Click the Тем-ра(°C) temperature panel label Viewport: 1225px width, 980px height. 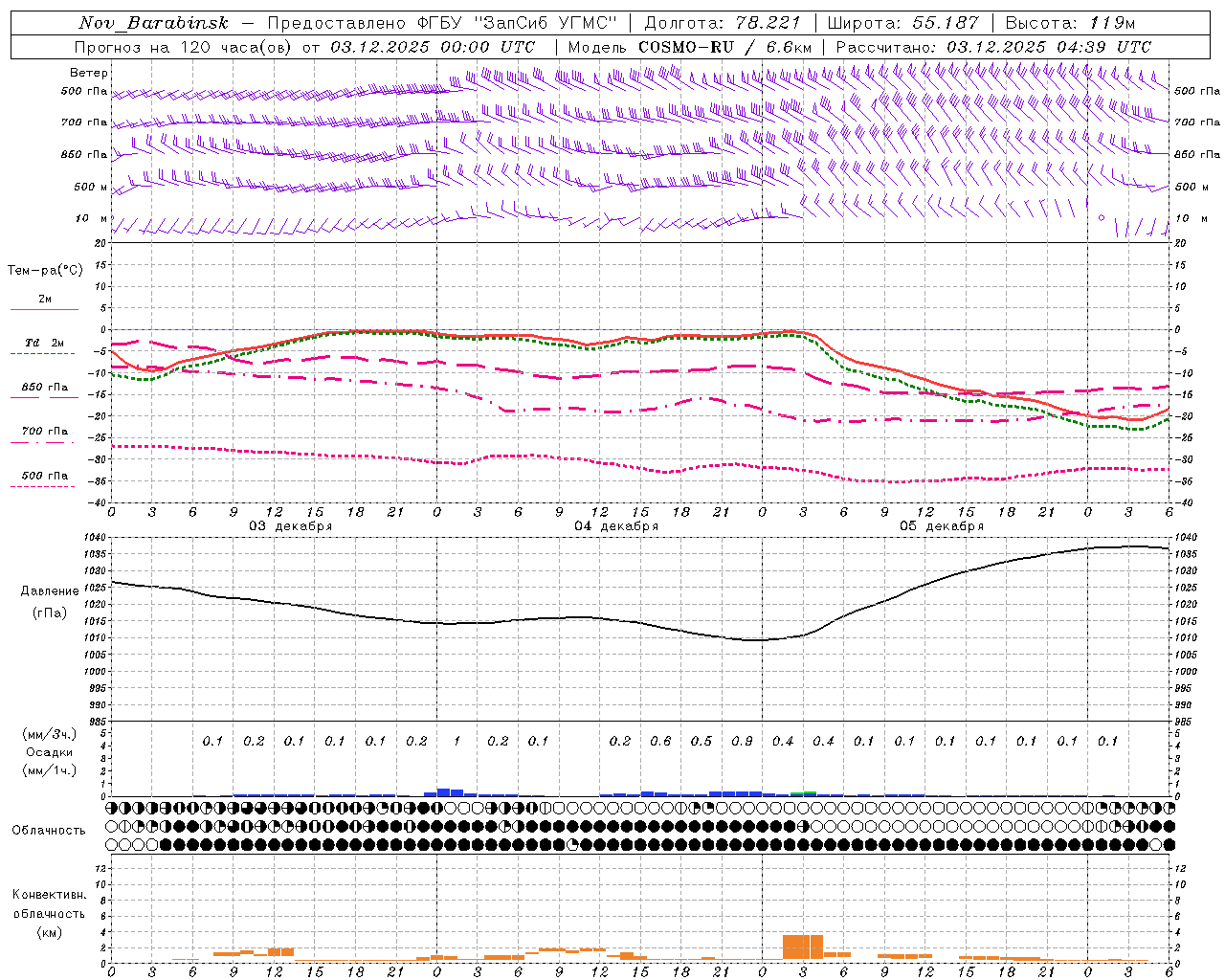(x=45, y=270)
